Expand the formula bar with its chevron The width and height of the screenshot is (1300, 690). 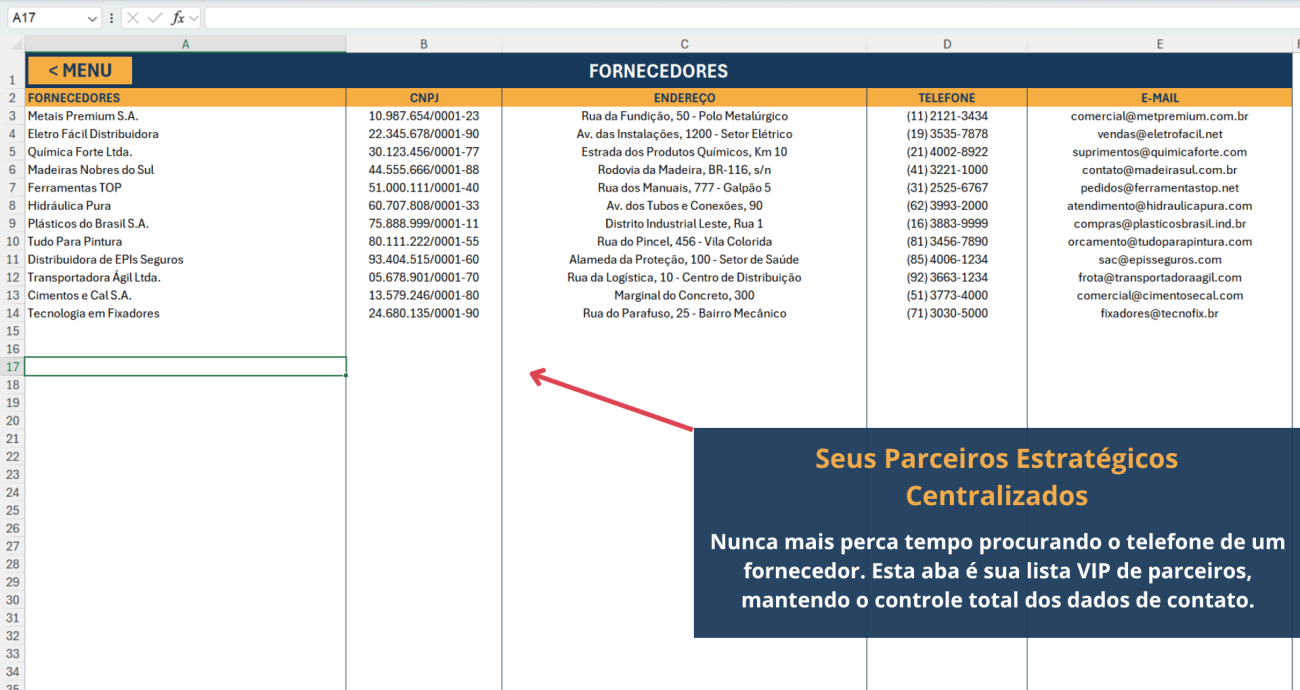pyautogui.click(x=193, y=17)
